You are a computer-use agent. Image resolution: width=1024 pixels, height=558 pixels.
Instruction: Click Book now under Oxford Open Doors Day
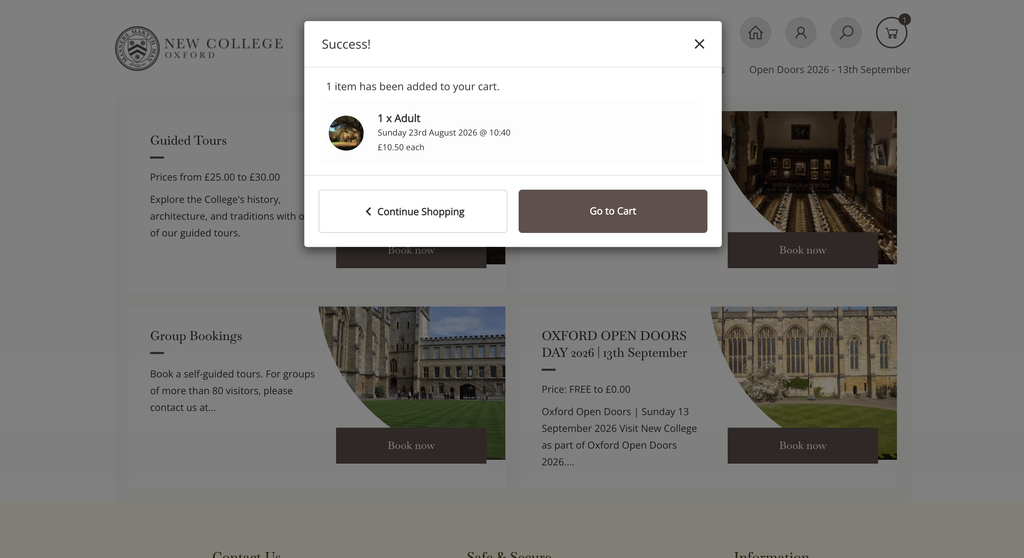pos(803,446)
